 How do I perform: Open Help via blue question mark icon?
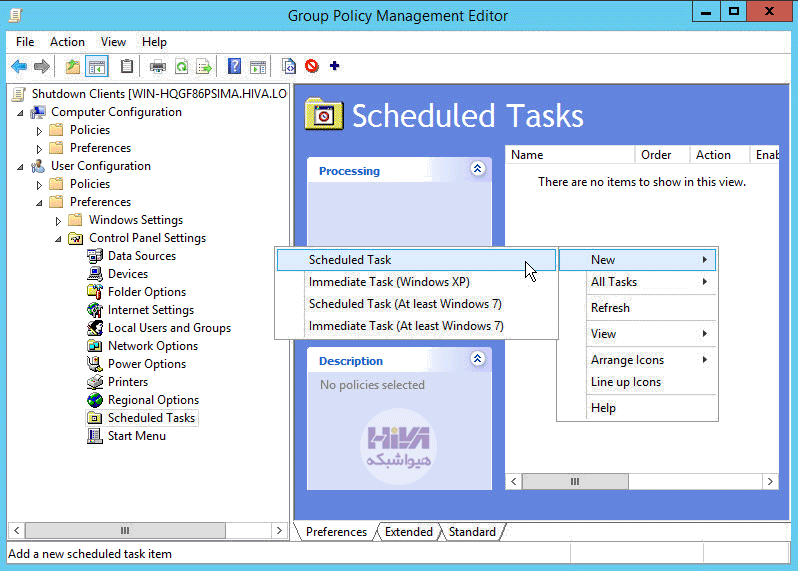(234, 66)
